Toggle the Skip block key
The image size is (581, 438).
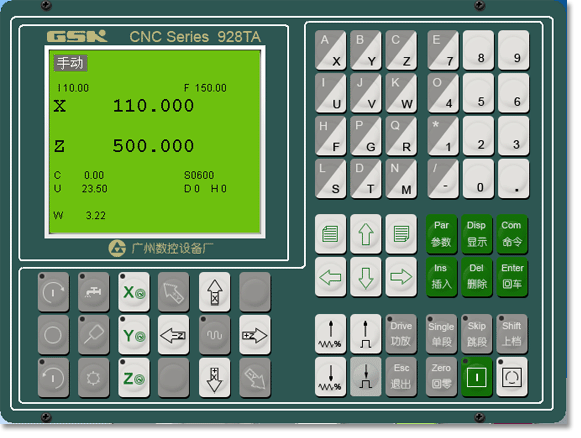point(477,334)
